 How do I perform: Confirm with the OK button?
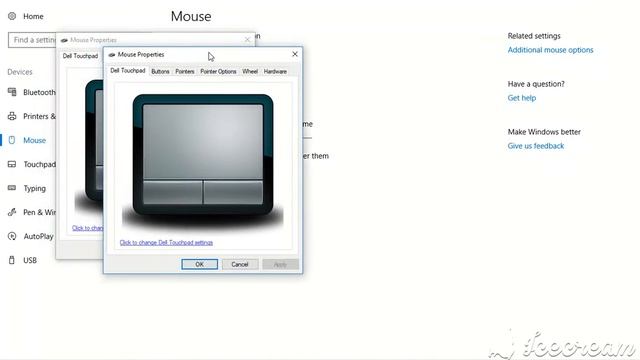199,264
